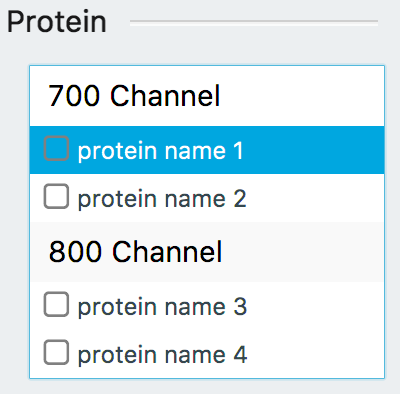Toggle the protein name 4 checkbox
This screenshot has height=394, width=400.
click(x=56, y=352)
